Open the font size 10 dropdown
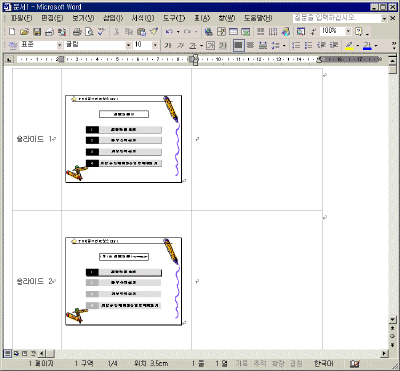The height and width of the screenshot is (371, 400). tap(155, 45)
